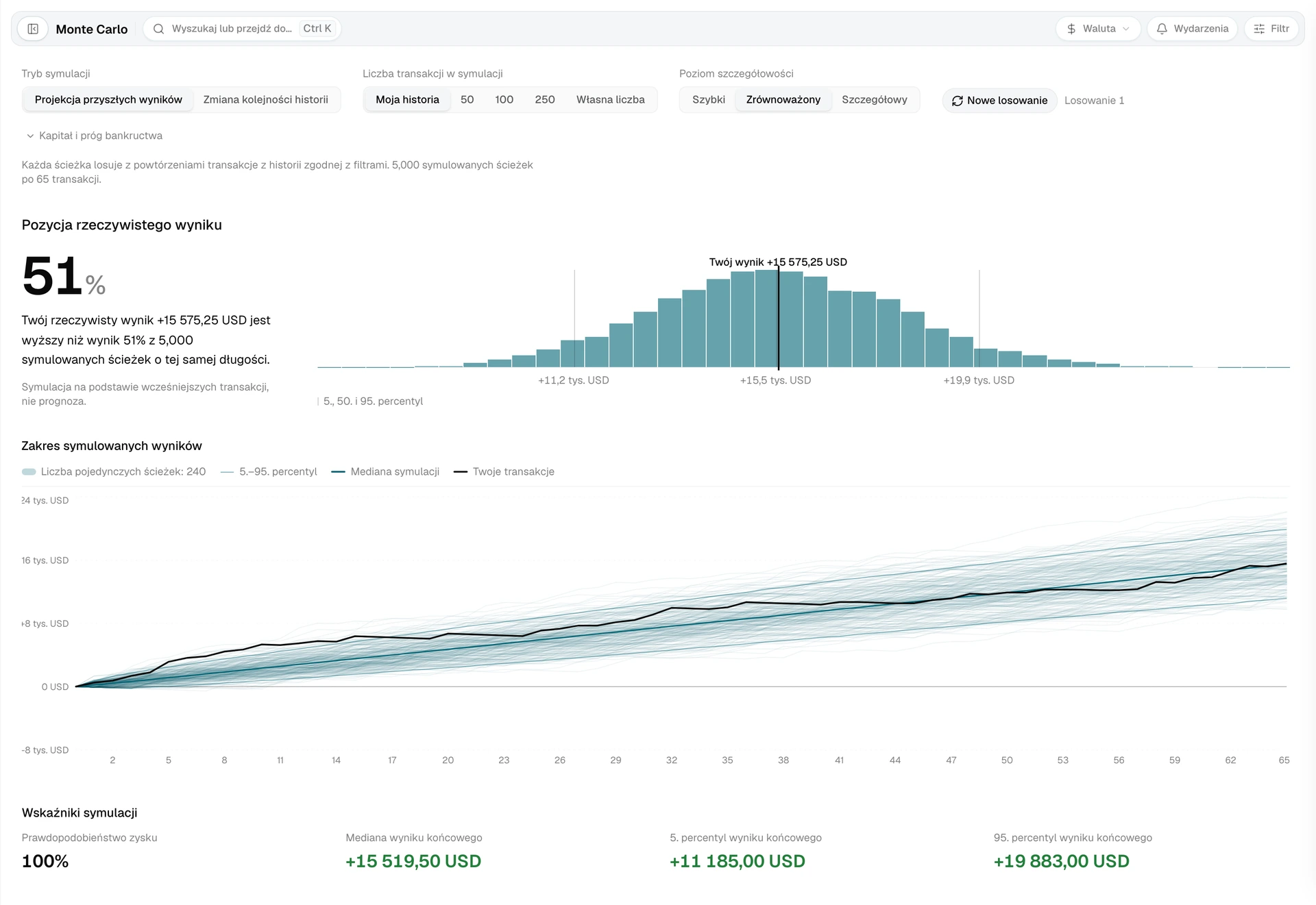Select Zrównoważony detail level
The width and height of the screenshot is (1316, 905).
click(x=783, y=99)
